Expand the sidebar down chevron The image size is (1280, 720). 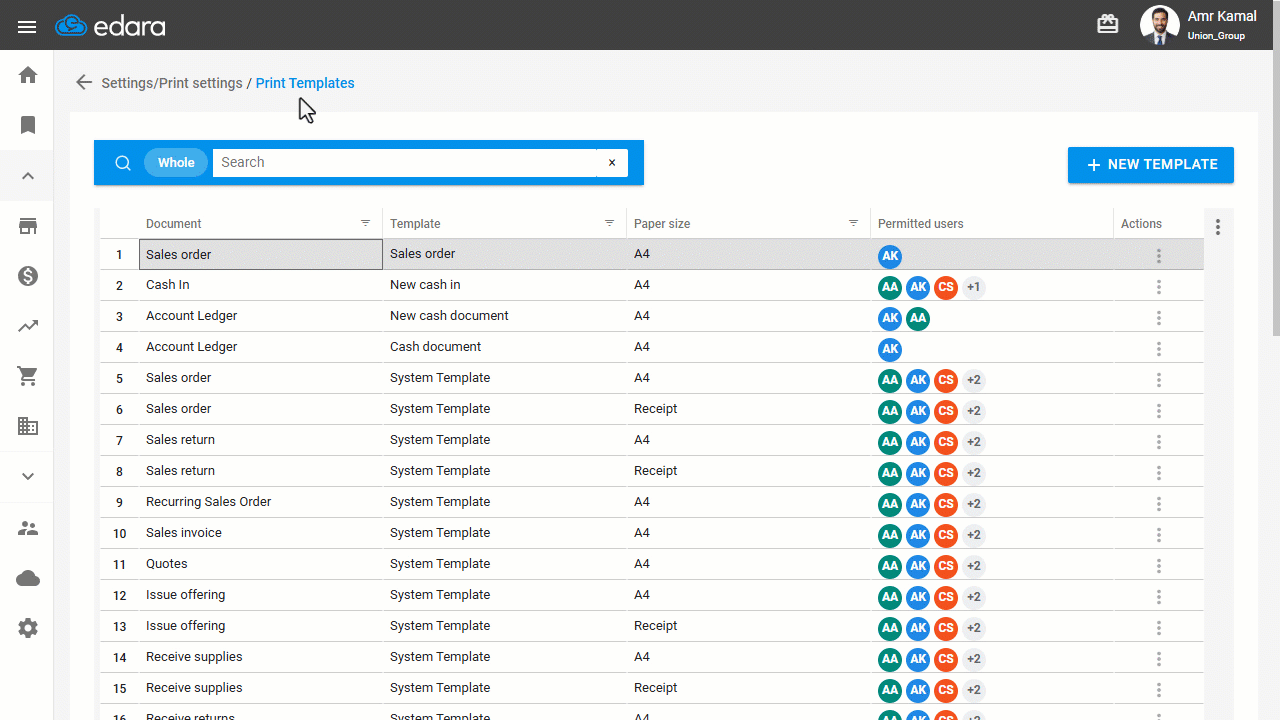pyautogui.click(x=28, y=477)
